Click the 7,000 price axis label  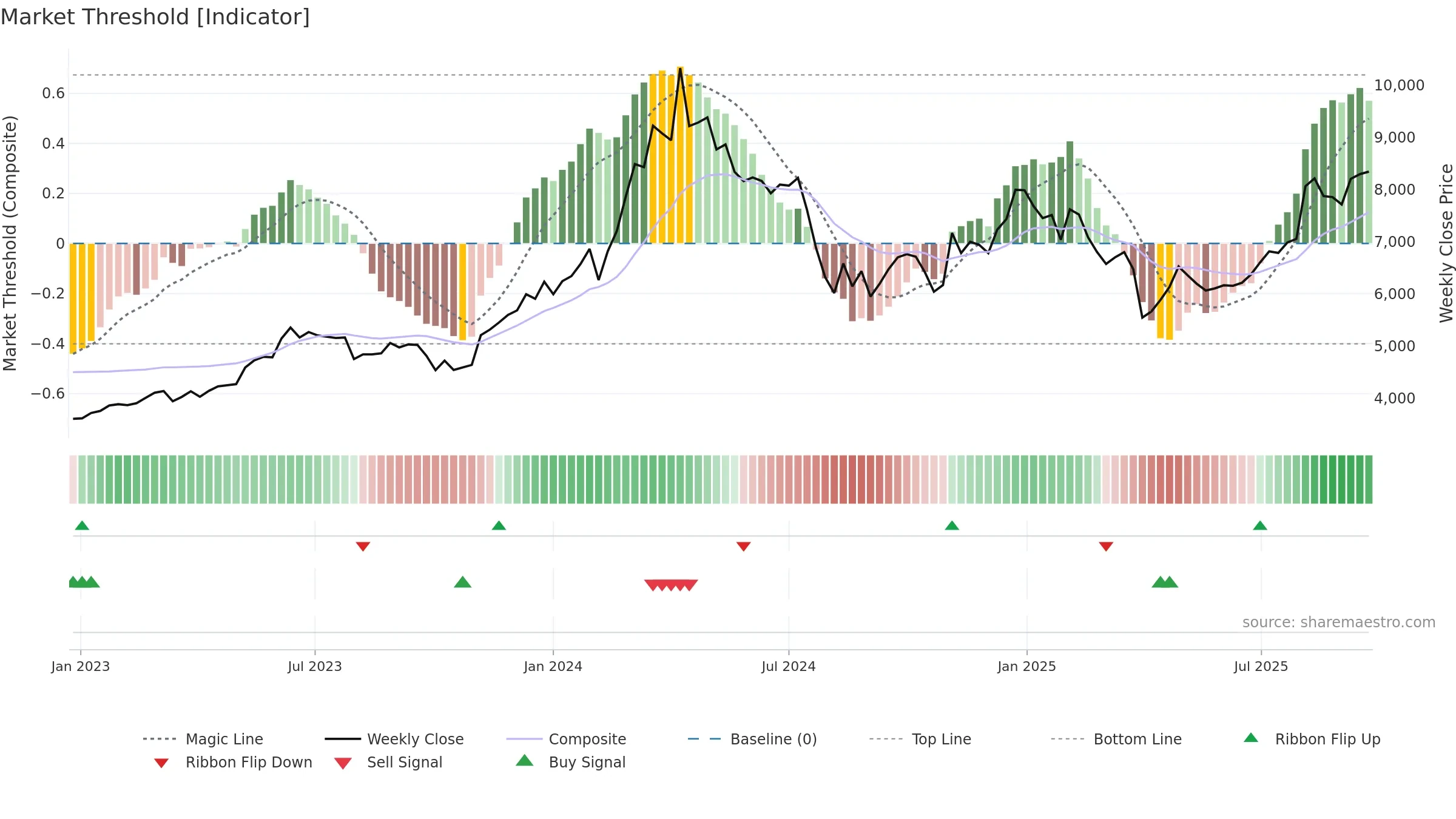point(1394,242)
